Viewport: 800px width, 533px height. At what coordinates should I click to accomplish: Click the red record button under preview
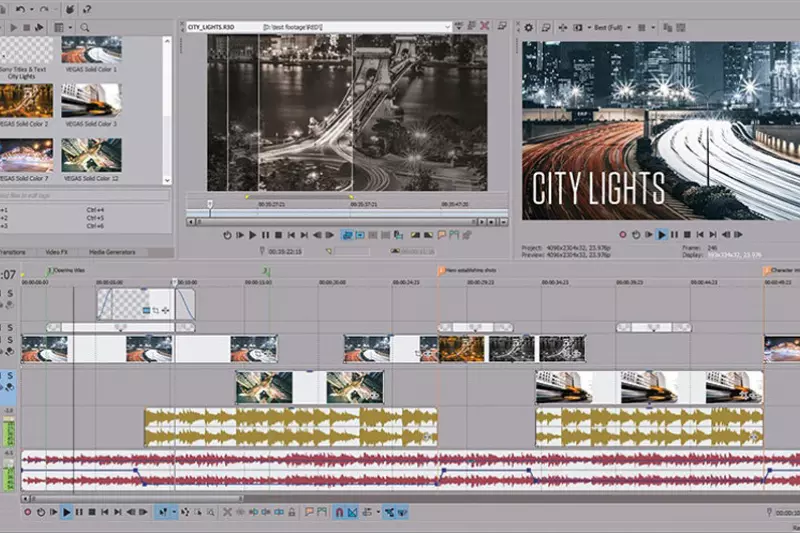622,235
